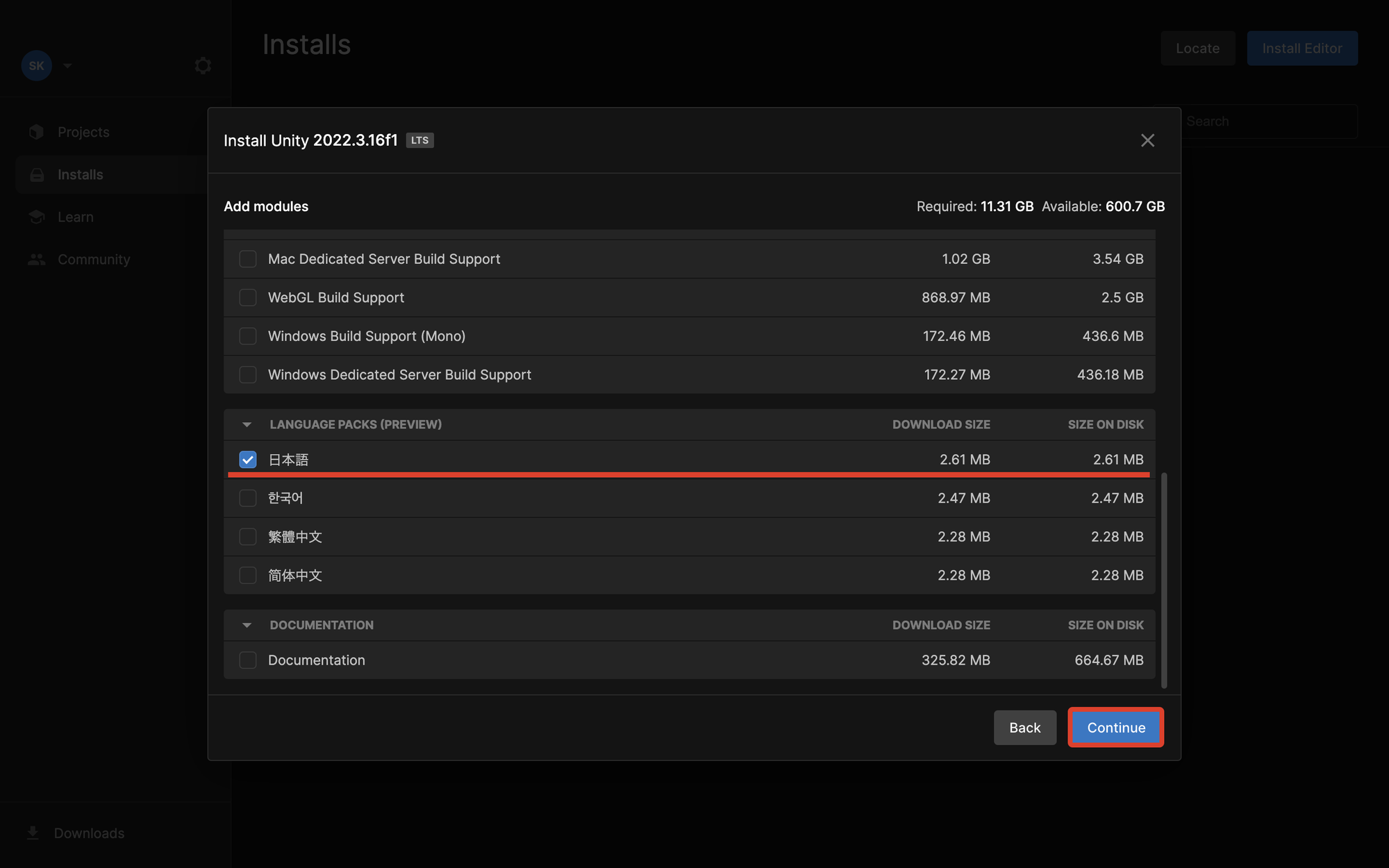Click the Installs lock icon in sidebar

(x=37, y=174)
